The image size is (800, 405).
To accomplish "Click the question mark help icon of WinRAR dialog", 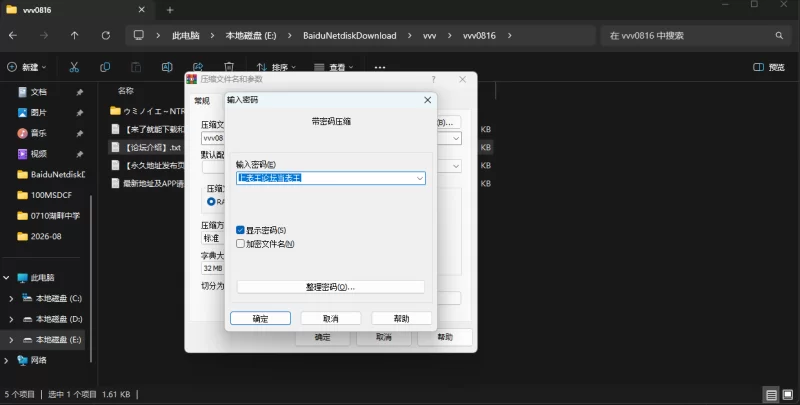I will (x=433, y=79).
